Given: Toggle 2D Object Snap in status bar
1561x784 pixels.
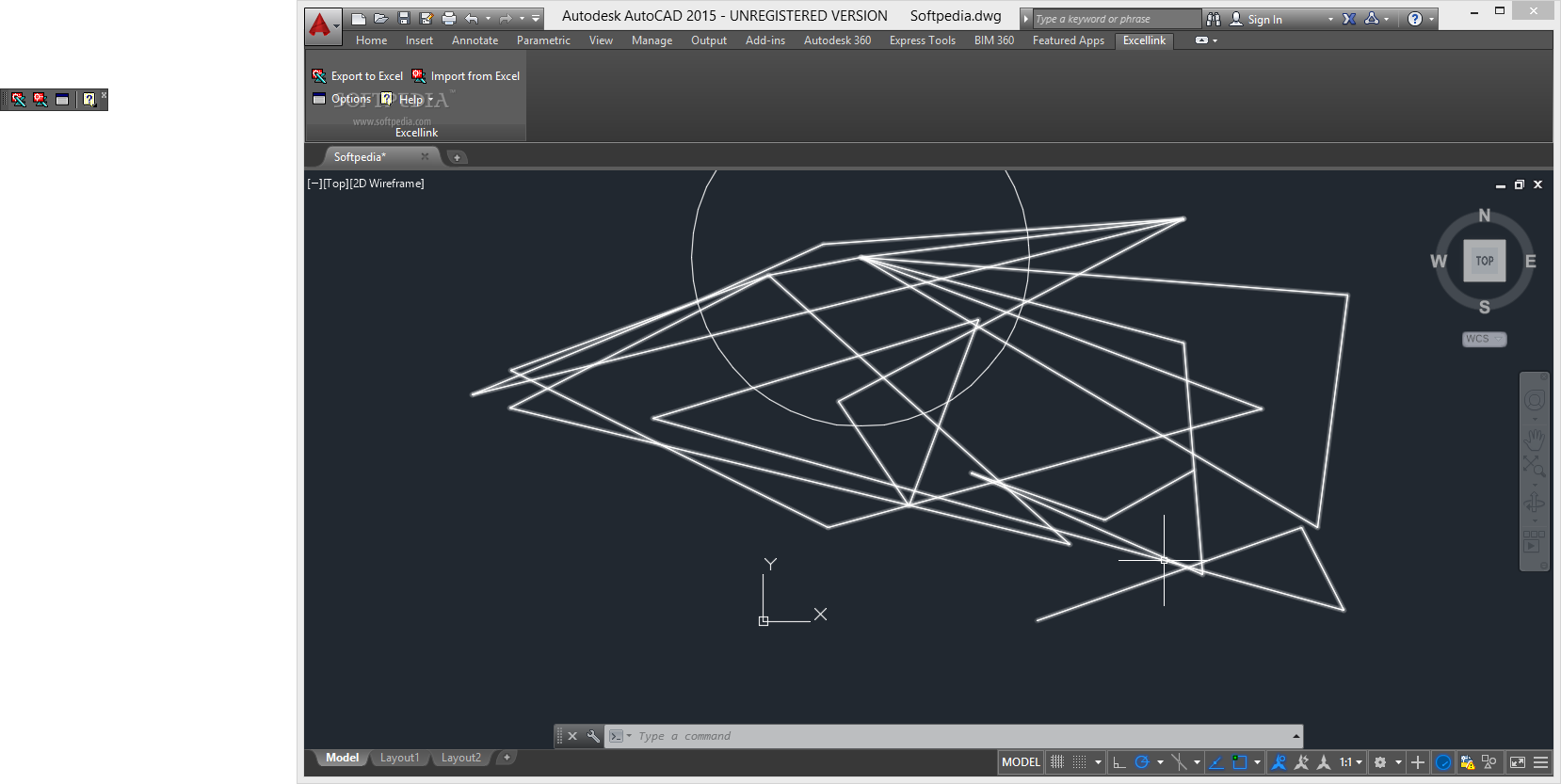Looking at the screenshot, I should (x=1240, y=762).
